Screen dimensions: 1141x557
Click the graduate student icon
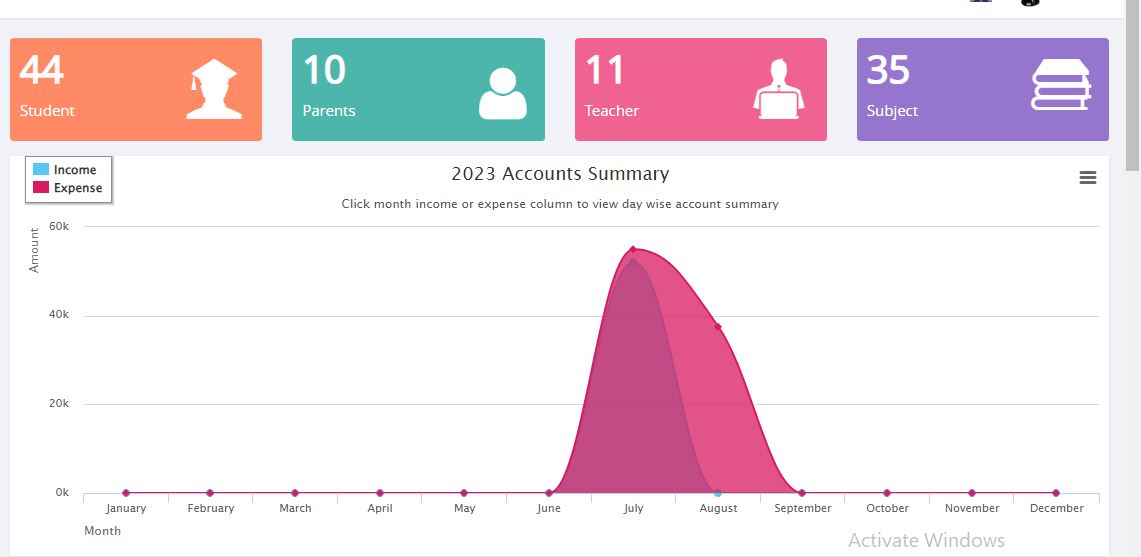pyautogui.click(x=214, y=90)
